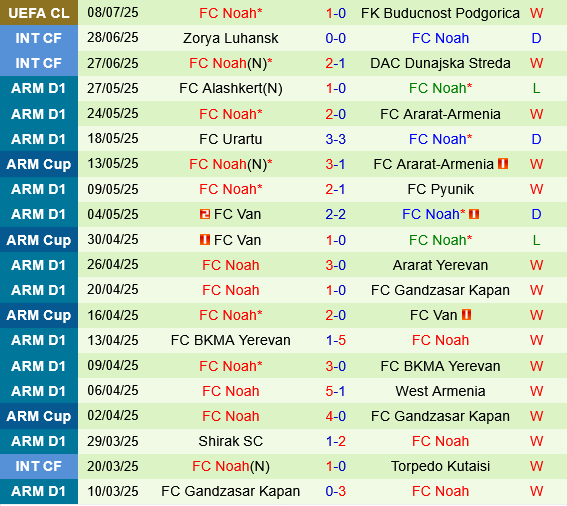Click red card icon next to FC Van on 16/04/25

[x=466, y=315]
